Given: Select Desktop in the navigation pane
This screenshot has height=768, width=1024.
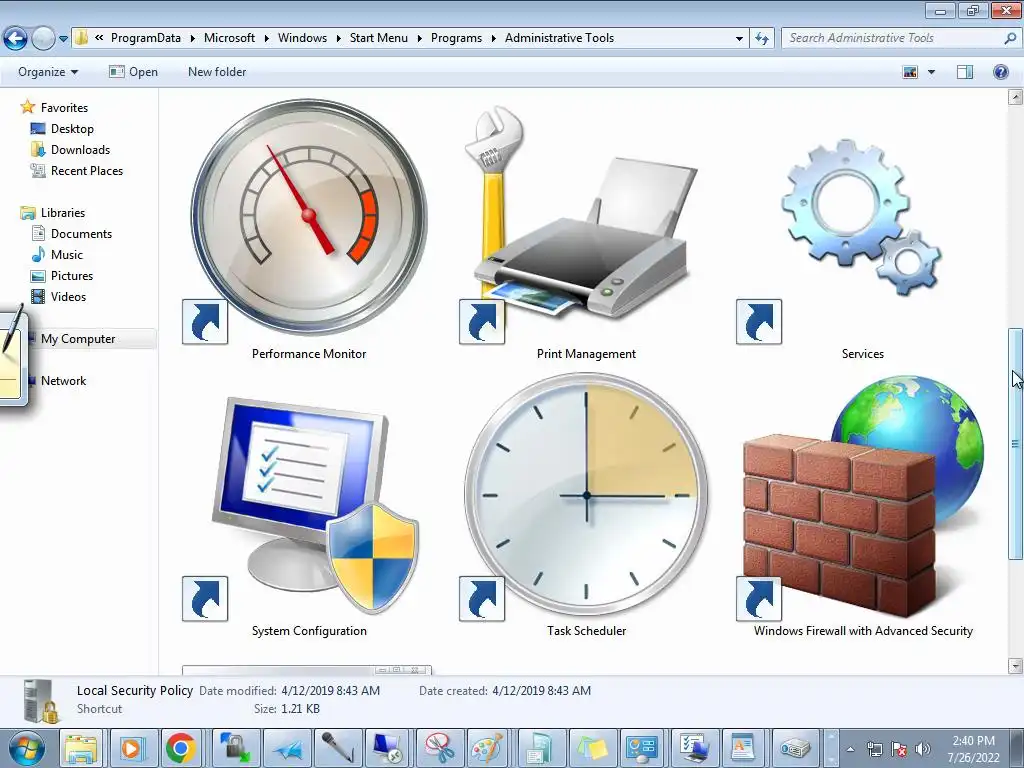Looking at the screenshot, I should tap(72, 129).
